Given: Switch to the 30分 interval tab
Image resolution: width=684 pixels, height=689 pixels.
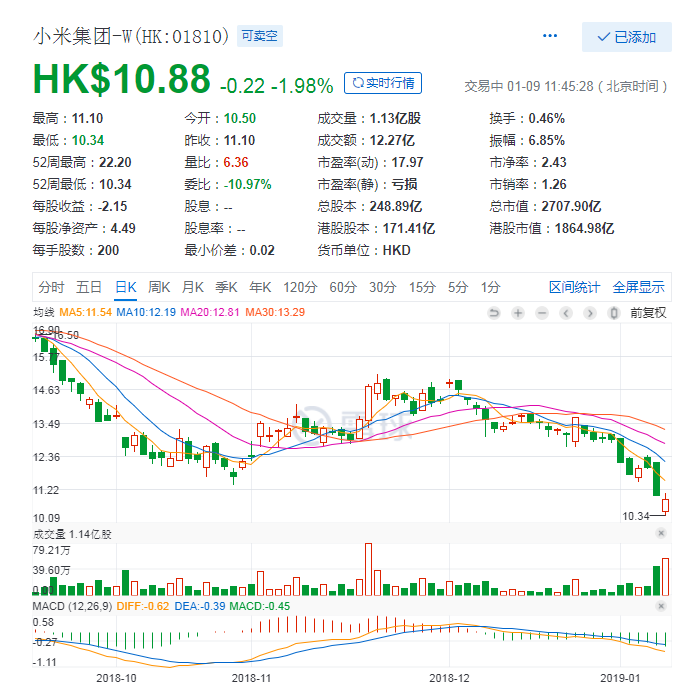Looking at the screenshot, I should click(383, 287).
